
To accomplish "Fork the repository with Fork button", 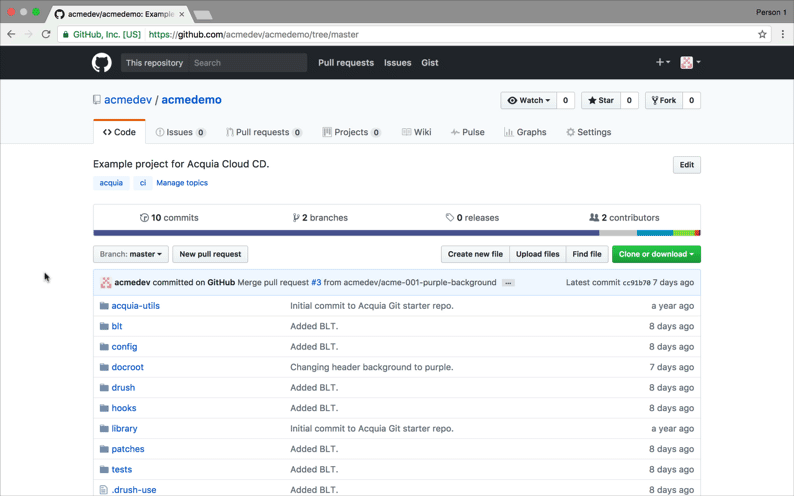I will point(663,101).
